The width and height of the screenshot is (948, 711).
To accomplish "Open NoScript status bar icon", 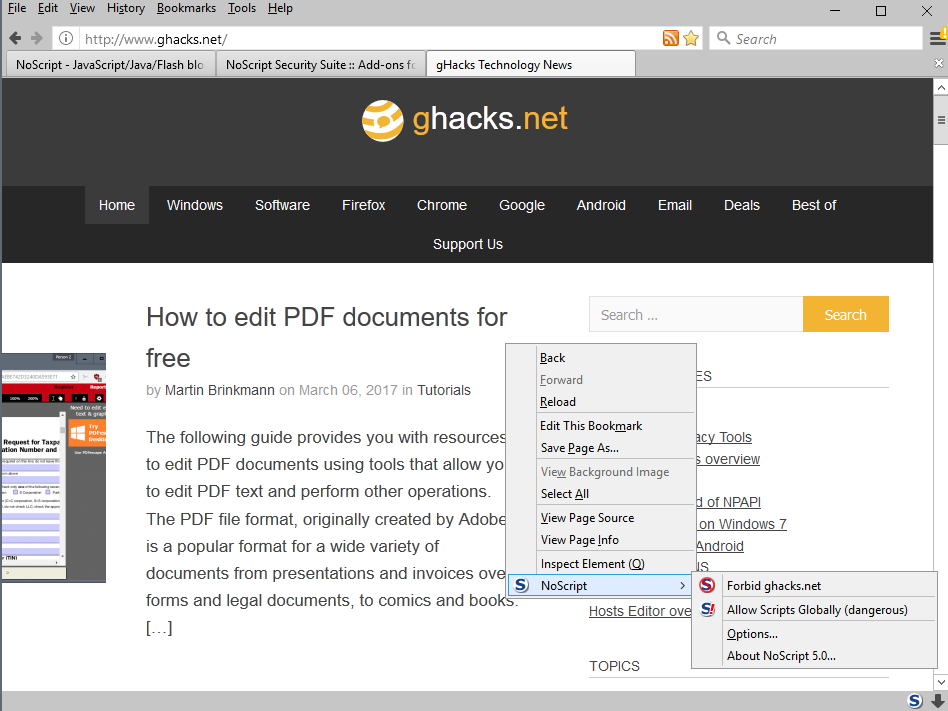I will [x=915, y=701].
